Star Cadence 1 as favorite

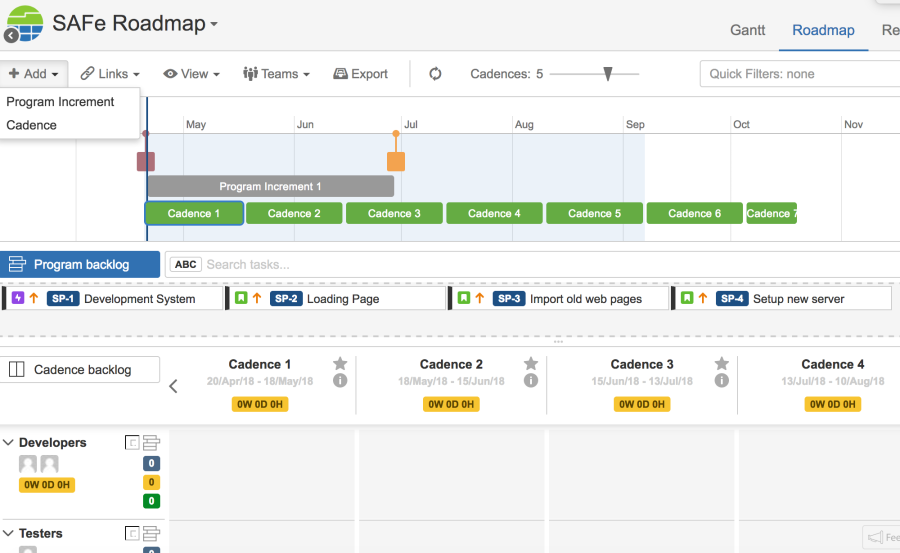coord(340,363)
